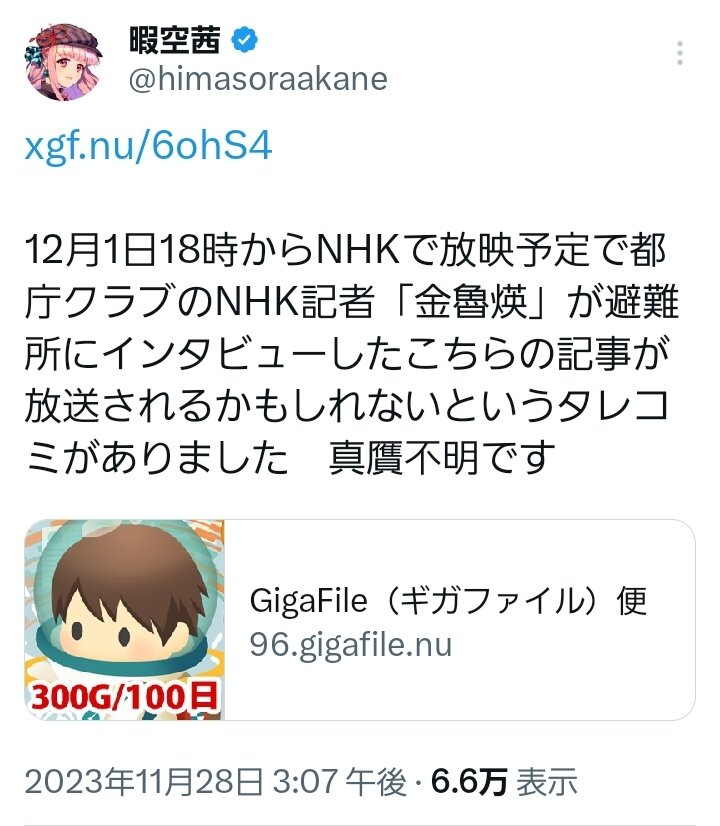
Task: Click the 6.6万 view count
Action: 469,781
